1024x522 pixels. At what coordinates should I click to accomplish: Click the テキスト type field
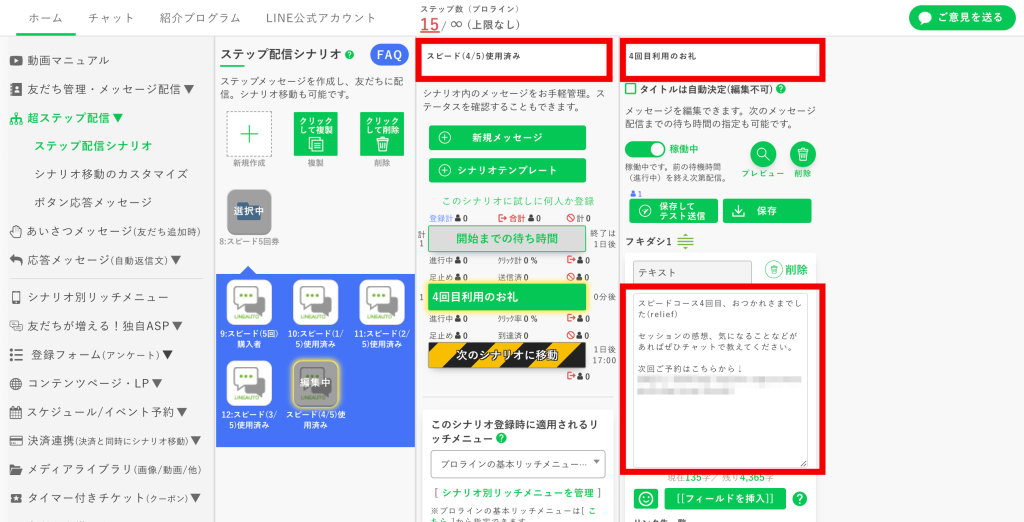pos(692,272)
